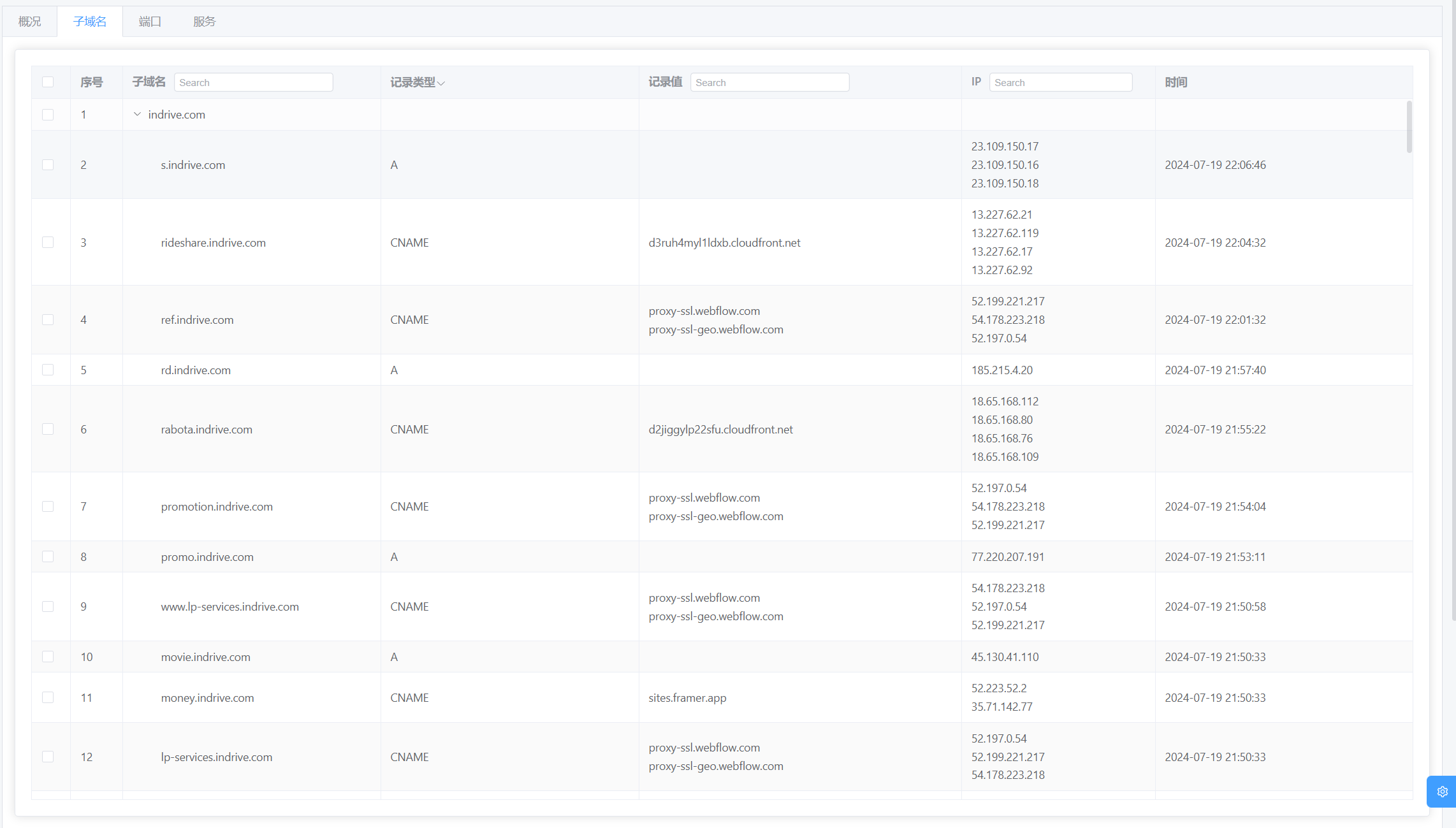The height and width of the screenshot is (828, 1456).
Task: Check the s.indrive.com row checkbox
Action: point(48,165)
